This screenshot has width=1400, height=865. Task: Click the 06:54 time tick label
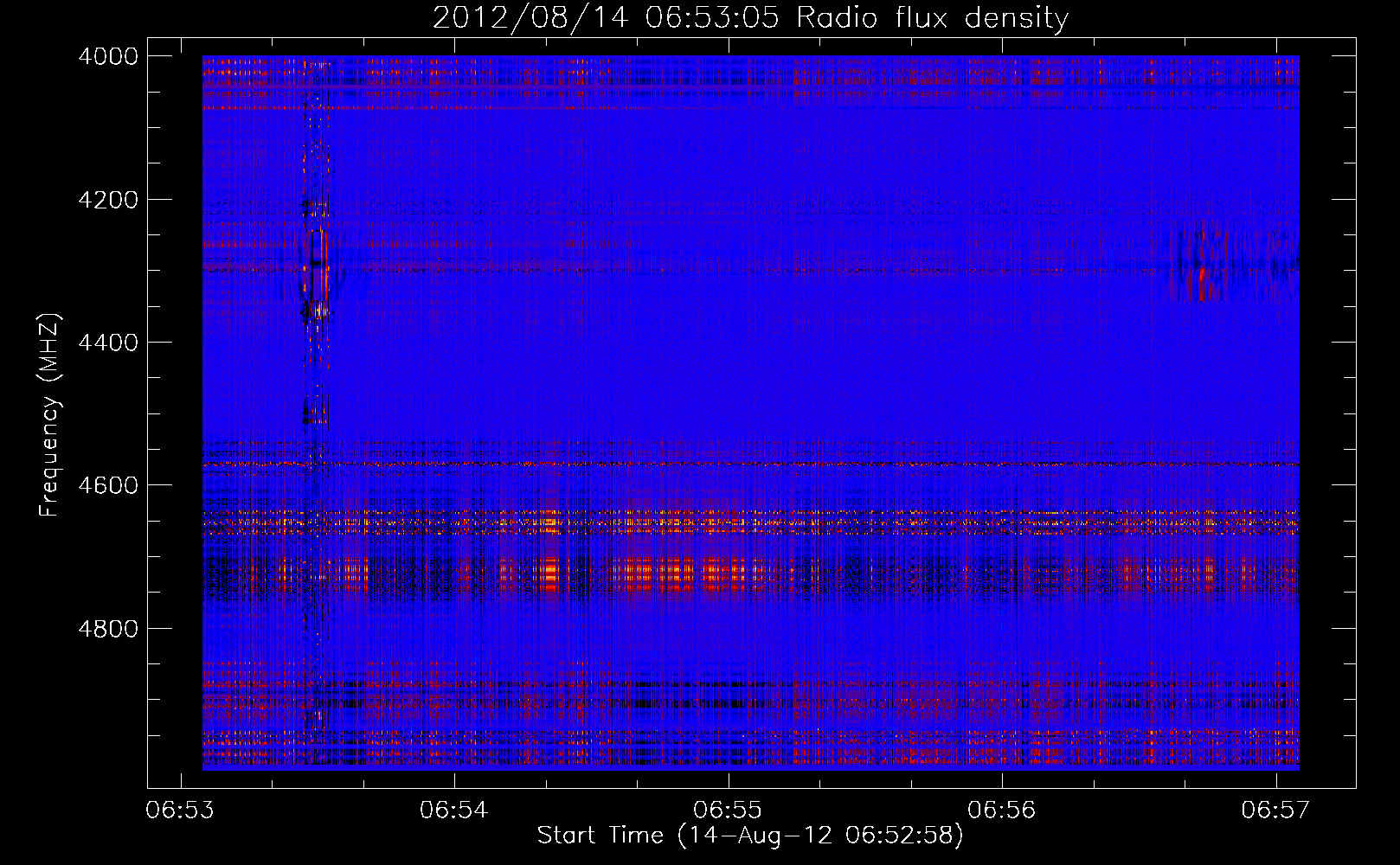coord(454,811)
